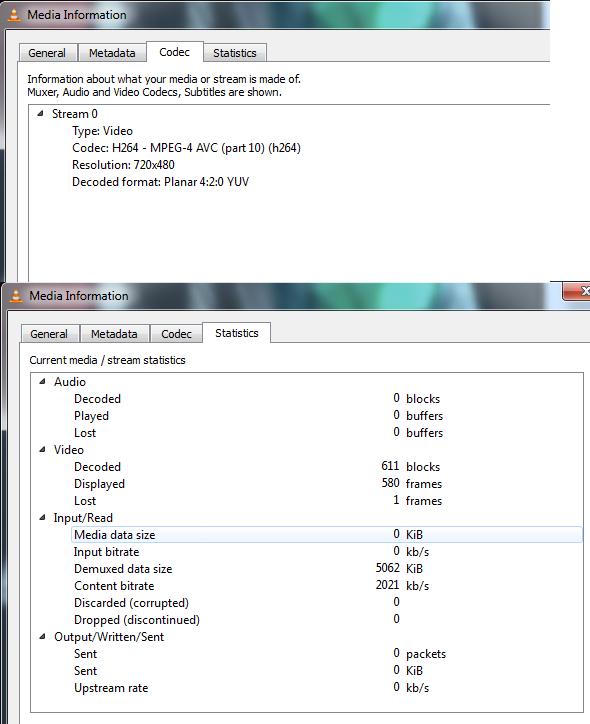Click the Audio group label
The width and height of the screenshot is (590, 724).
(x=70, y=382)
